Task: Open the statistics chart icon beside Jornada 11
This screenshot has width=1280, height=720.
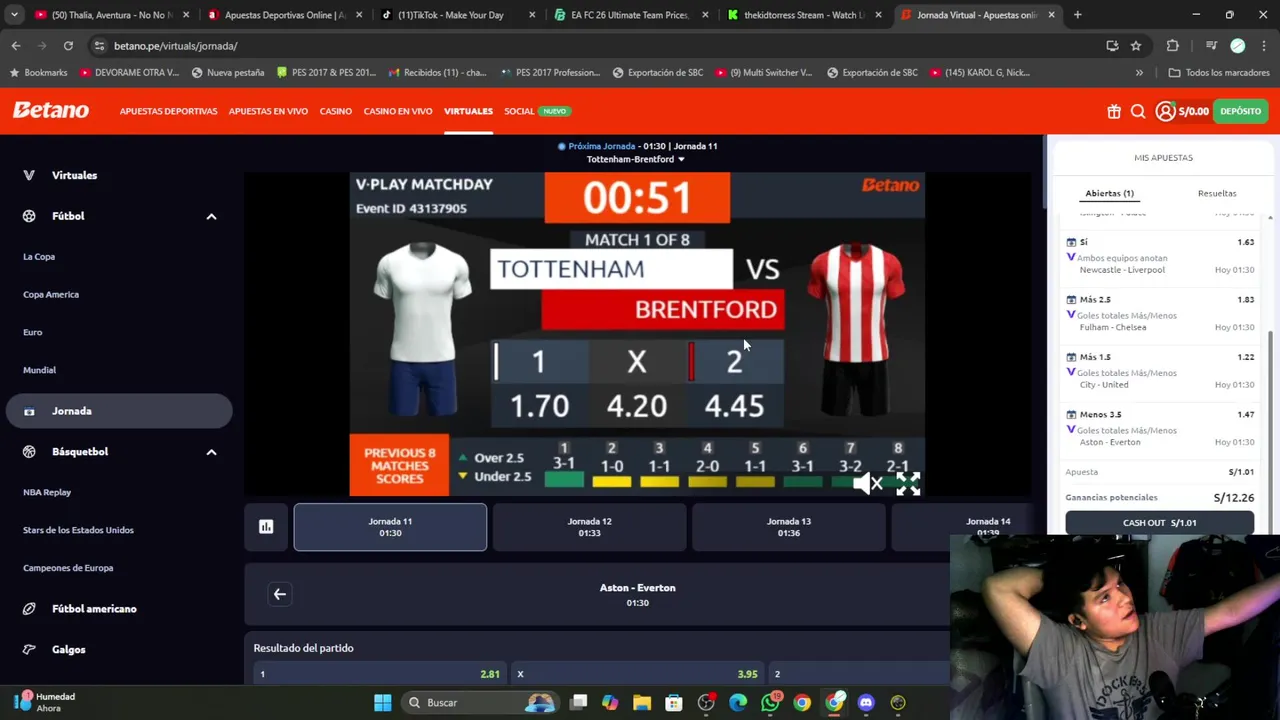Action: point(266,527)
